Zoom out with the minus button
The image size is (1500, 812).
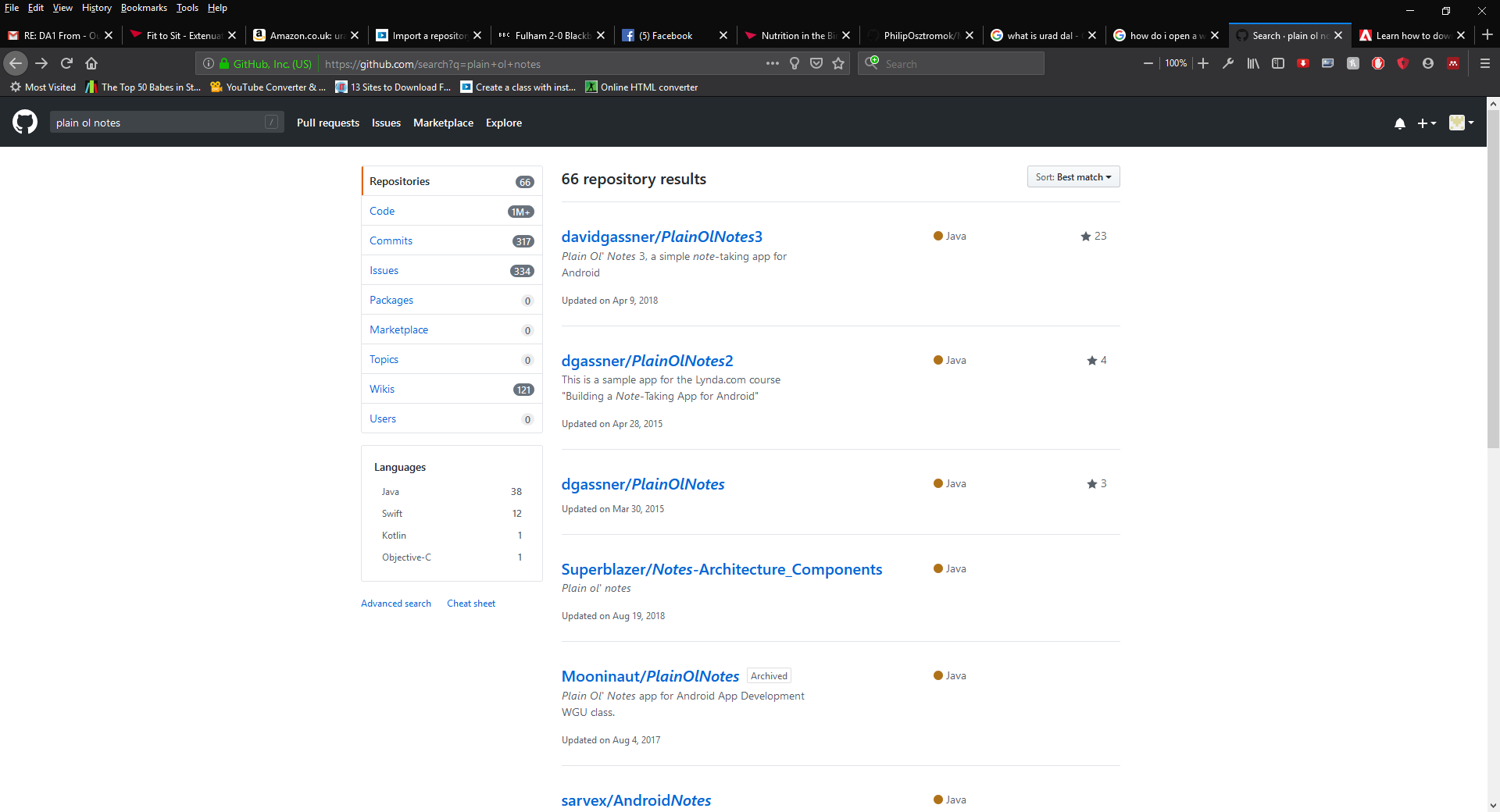pos(1148,63)
